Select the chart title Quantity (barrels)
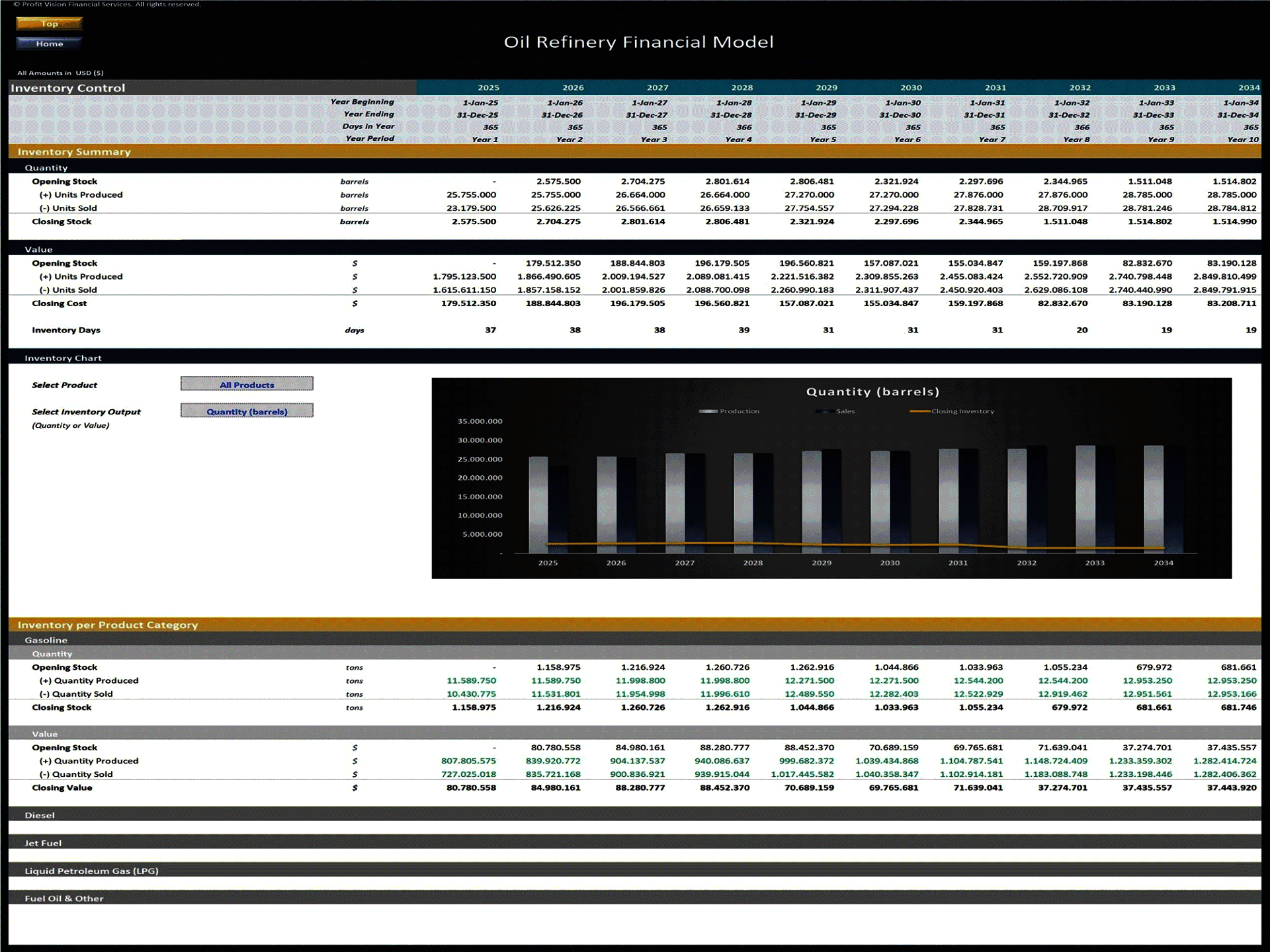1270x952 pixels. tap(872, 391)
